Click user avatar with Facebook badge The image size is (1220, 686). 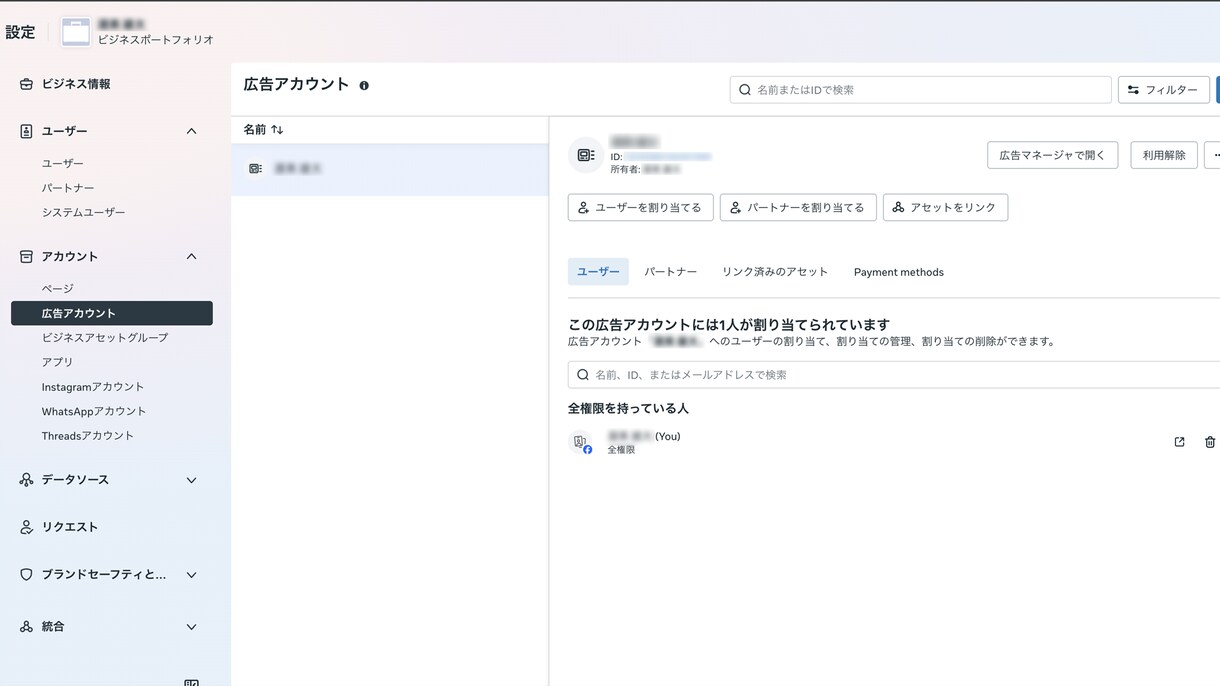(x=581, y=442)
